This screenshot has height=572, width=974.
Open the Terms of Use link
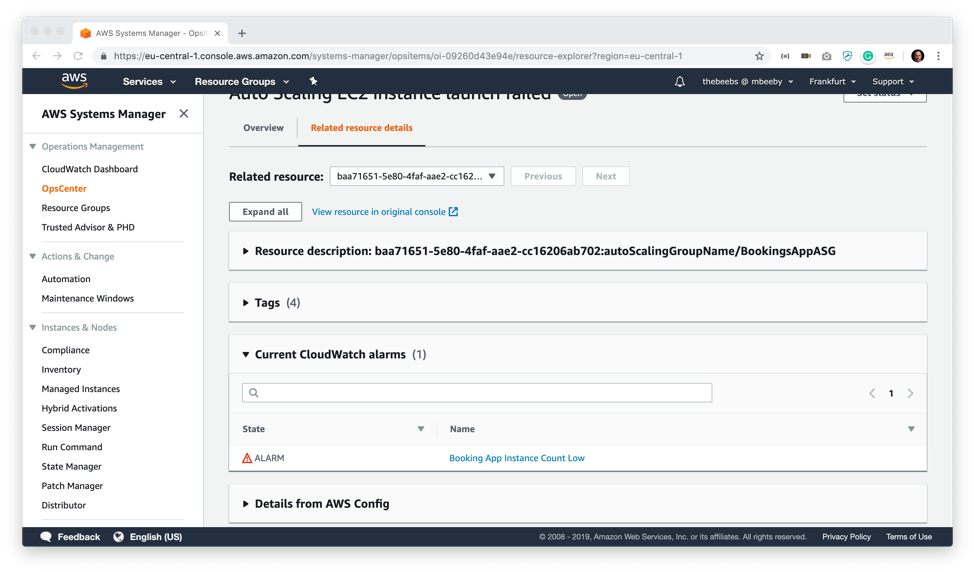point(909,537)
